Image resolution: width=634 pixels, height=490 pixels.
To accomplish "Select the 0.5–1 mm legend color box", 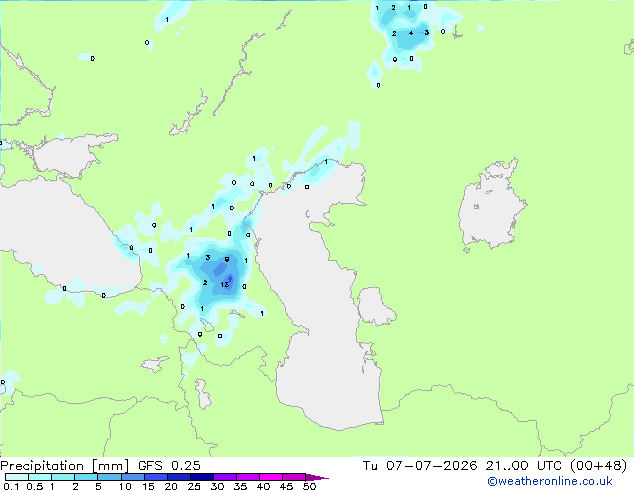I will 40,477.
